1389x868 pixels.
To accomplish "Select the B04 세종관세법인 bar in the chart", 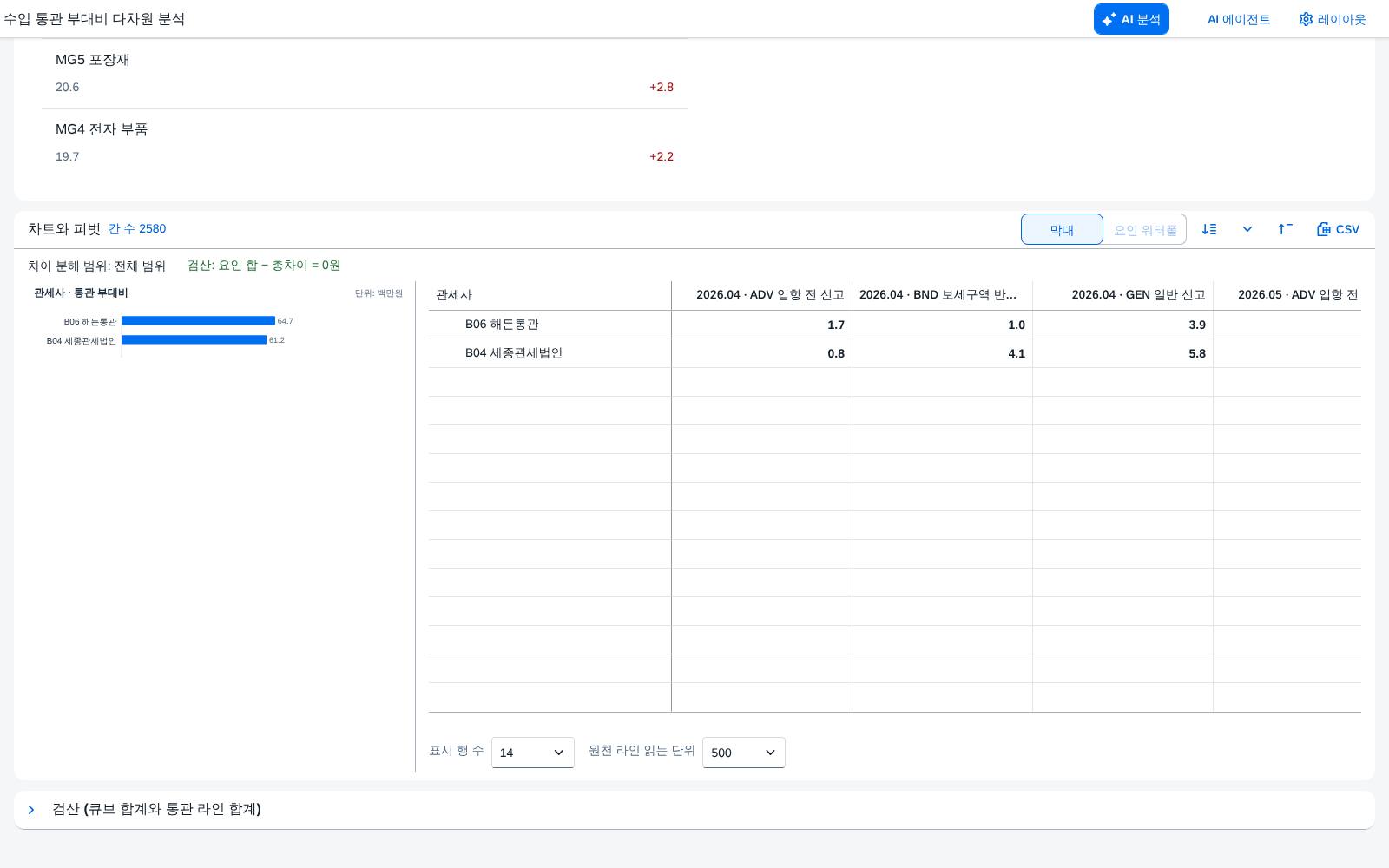I will pyautogui.click(x=194, y=340).
